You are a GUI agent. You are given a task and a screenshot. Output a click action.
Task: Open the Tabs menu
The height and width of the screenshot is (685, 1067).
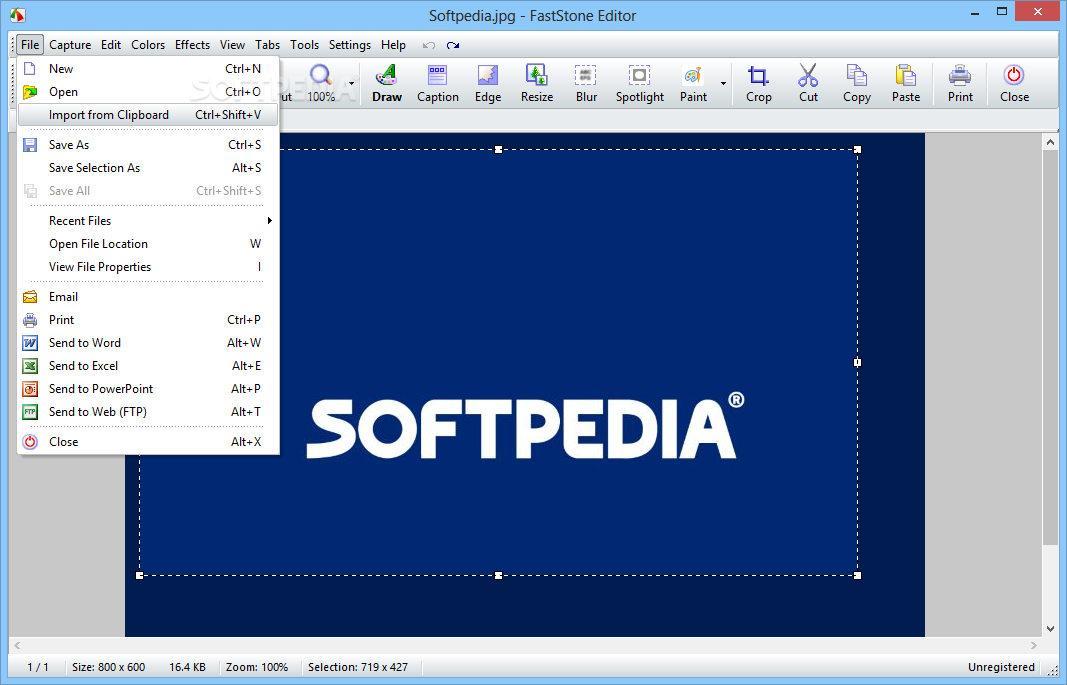(267, 45)
